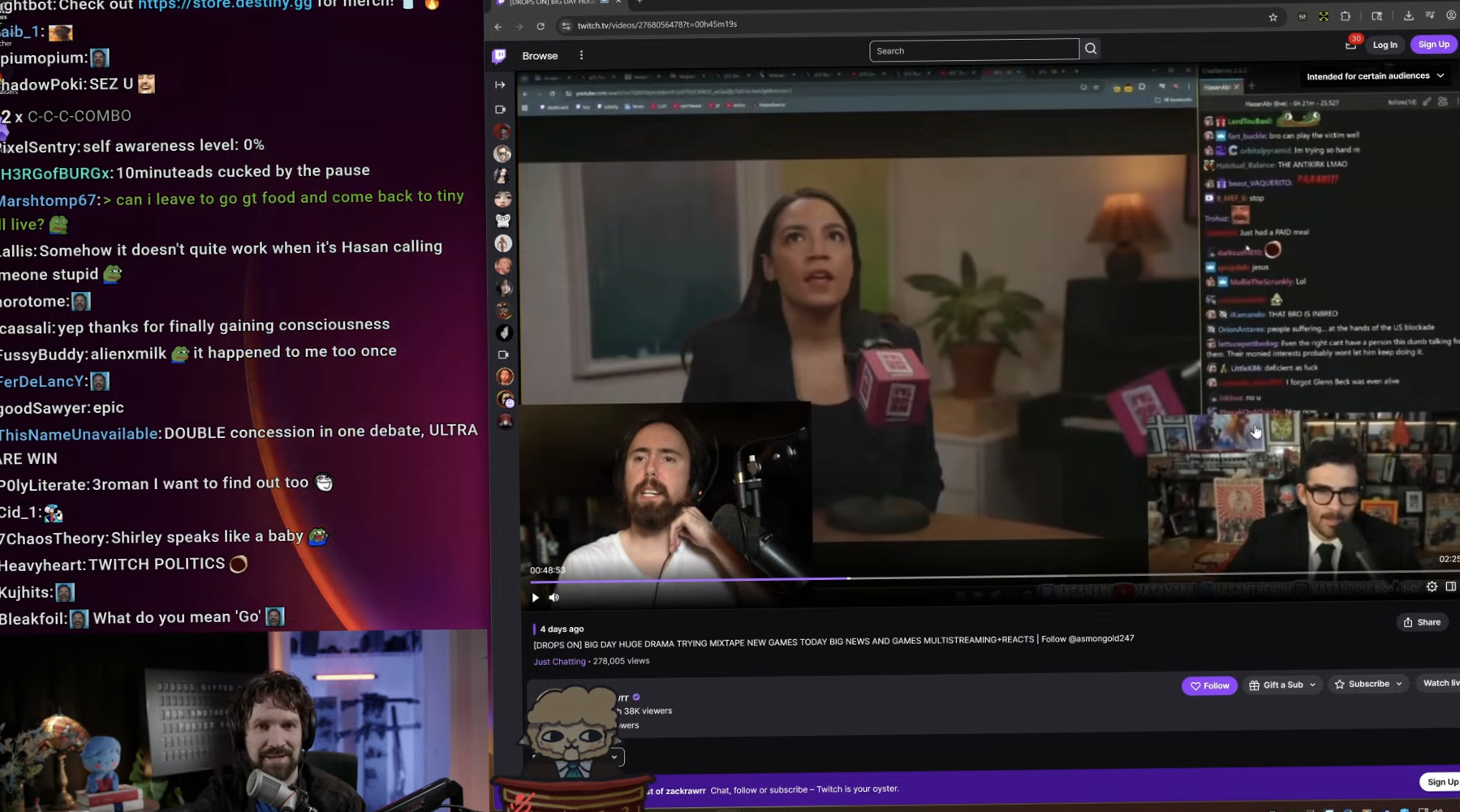Image resolution: width=1460 pixels, height=812 pixels.
Task: Click the Log In button
Action: 1385,45
